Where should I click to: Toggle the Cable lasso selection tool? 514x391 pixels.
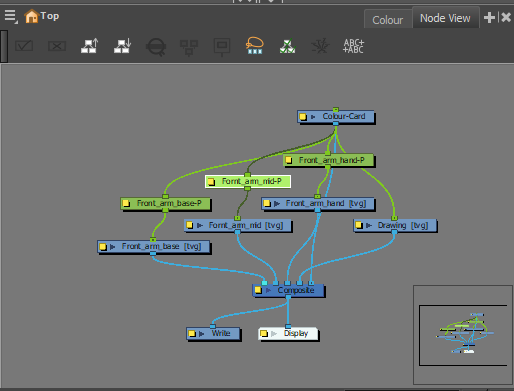pyautogui.click(x=255, y=45)
